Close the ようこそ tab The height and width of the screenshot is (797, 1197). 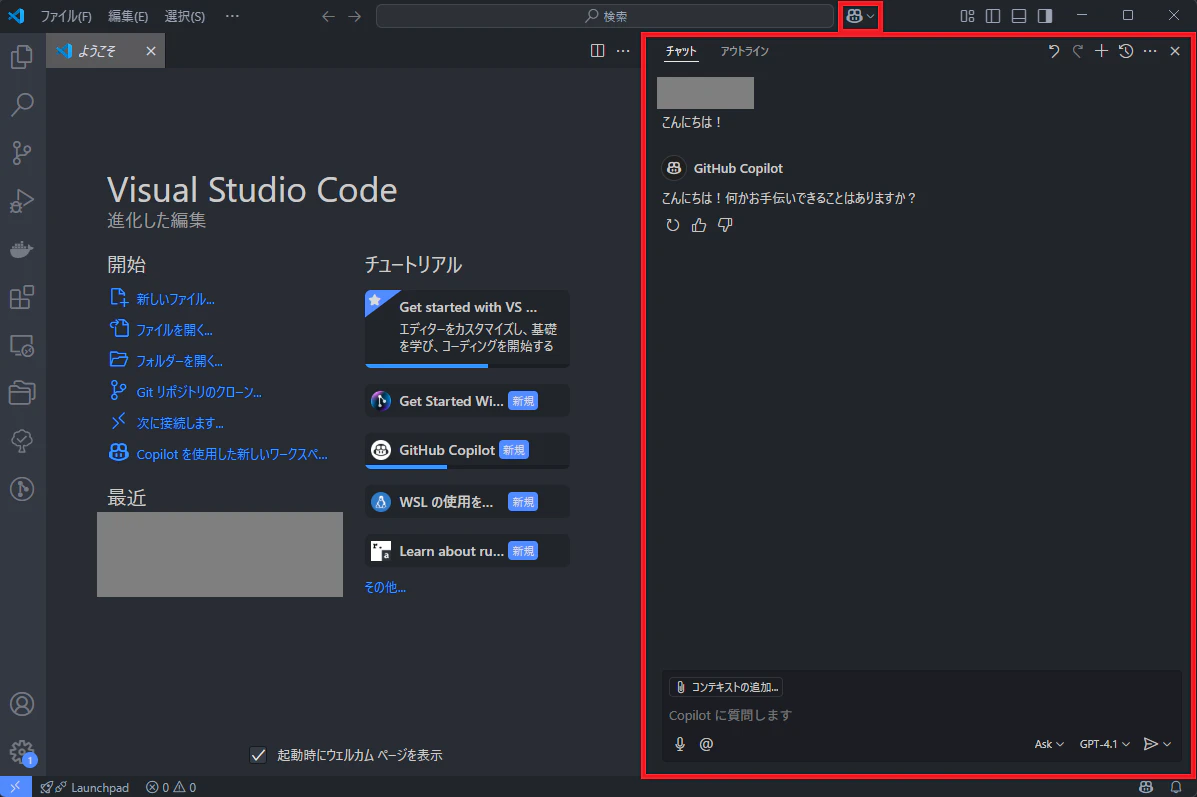point(151,51)
